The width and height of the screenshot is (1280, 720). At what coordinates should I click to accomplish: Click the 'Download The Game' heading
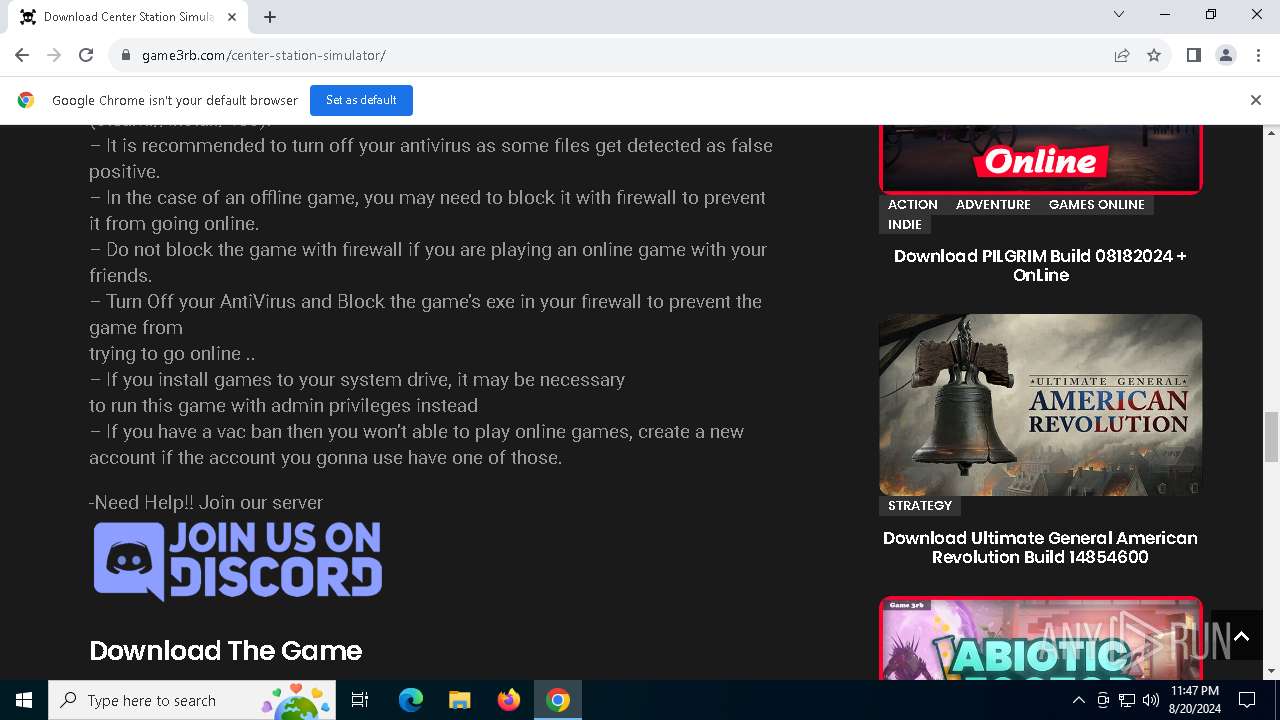[x=225, y=650]
